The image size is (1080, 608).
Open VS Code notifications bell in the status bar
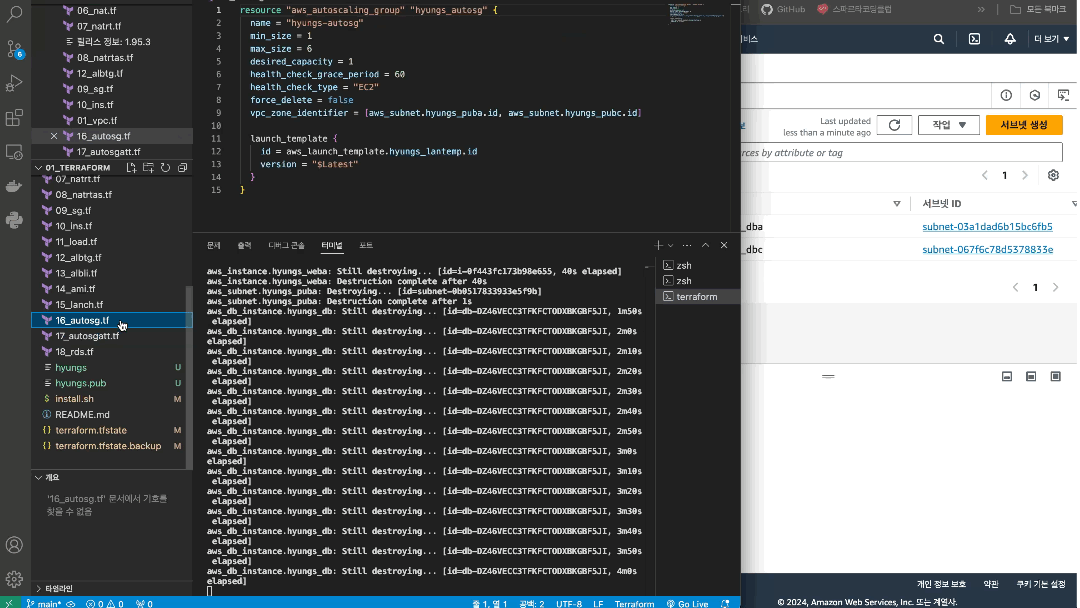[725, 603]
